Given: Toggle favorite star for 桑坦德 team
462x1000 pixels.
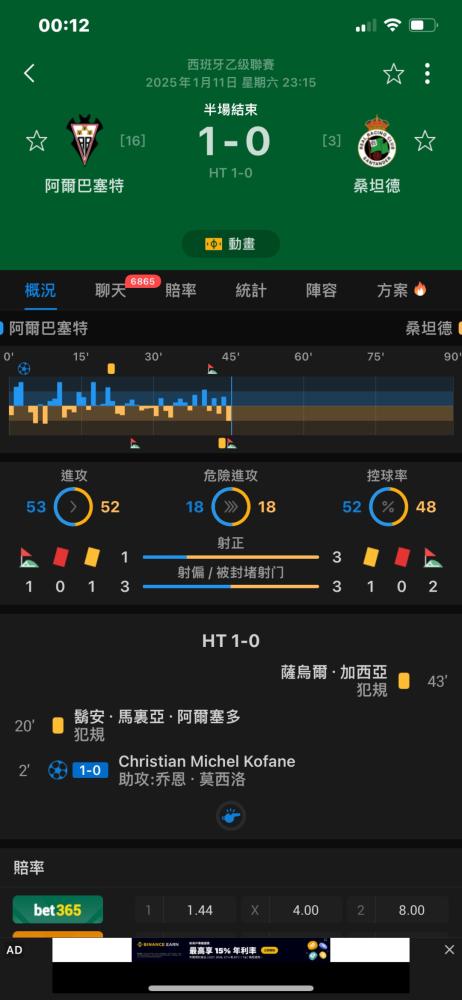Looking at the screenshot, I should [425, 141].
